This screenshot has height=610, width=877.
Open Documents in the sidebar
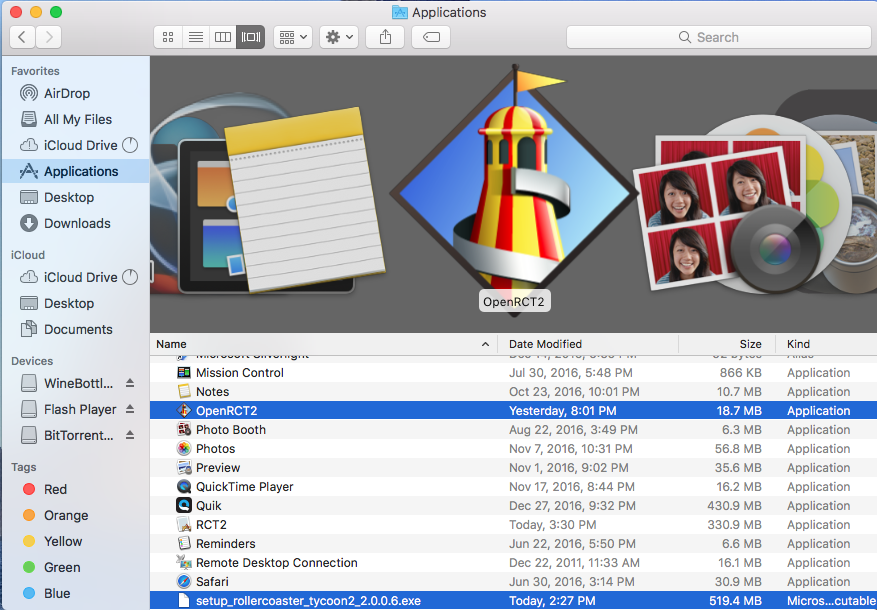tap(76, 329)
